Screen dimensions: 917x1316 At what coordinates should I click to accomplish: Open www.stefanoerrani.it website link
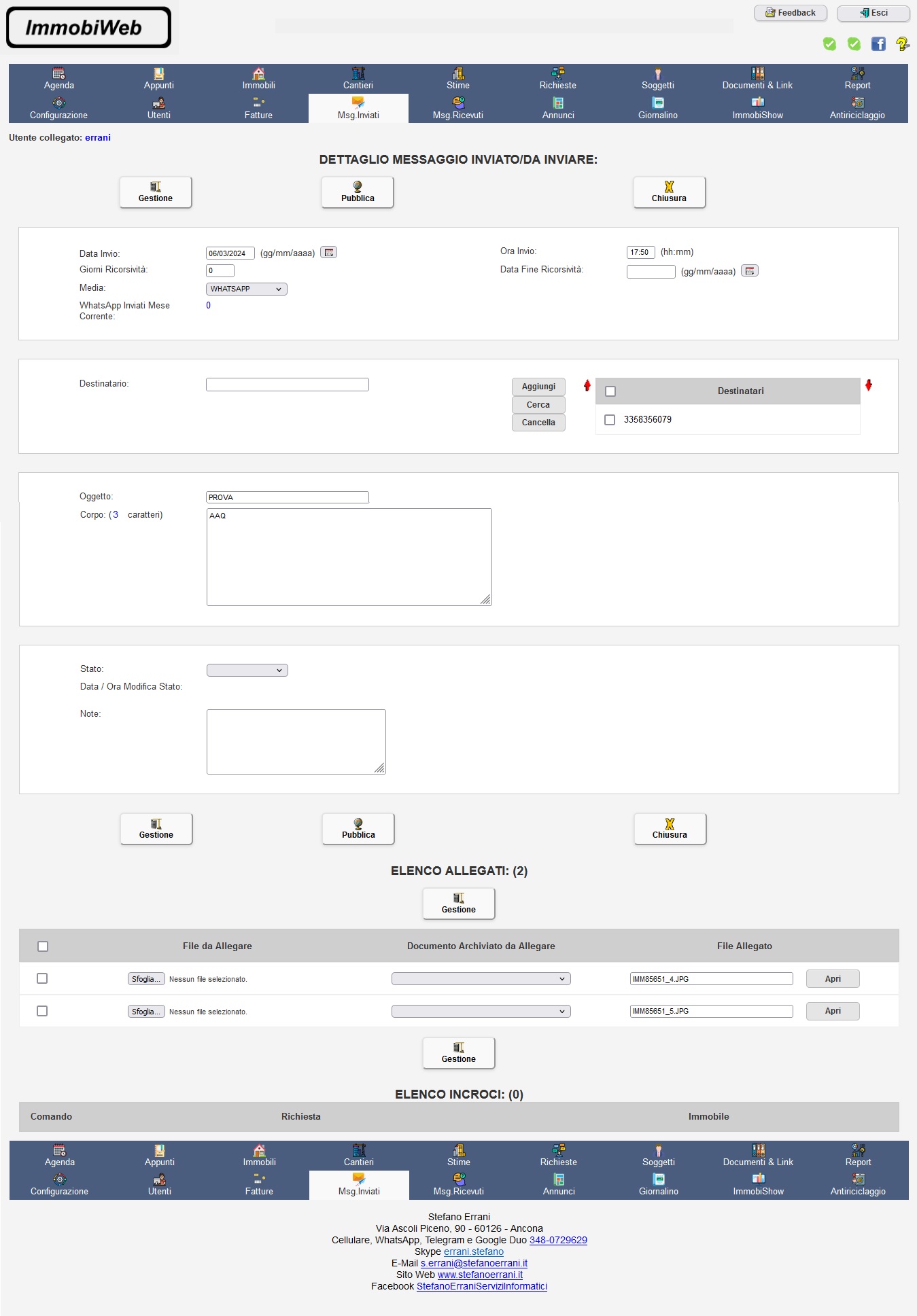pos(480,1275)
